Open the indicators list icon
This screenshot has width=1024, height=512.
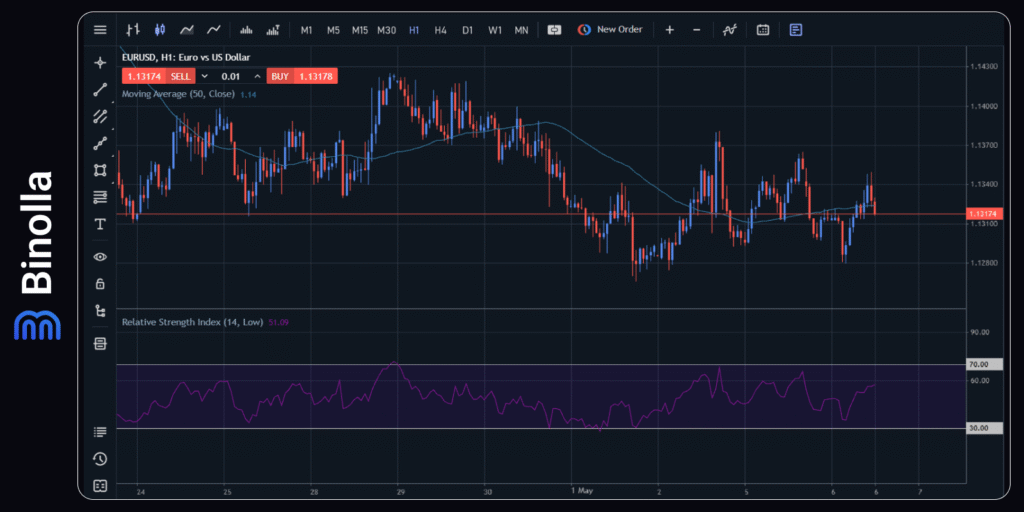[x=730, y=30]
